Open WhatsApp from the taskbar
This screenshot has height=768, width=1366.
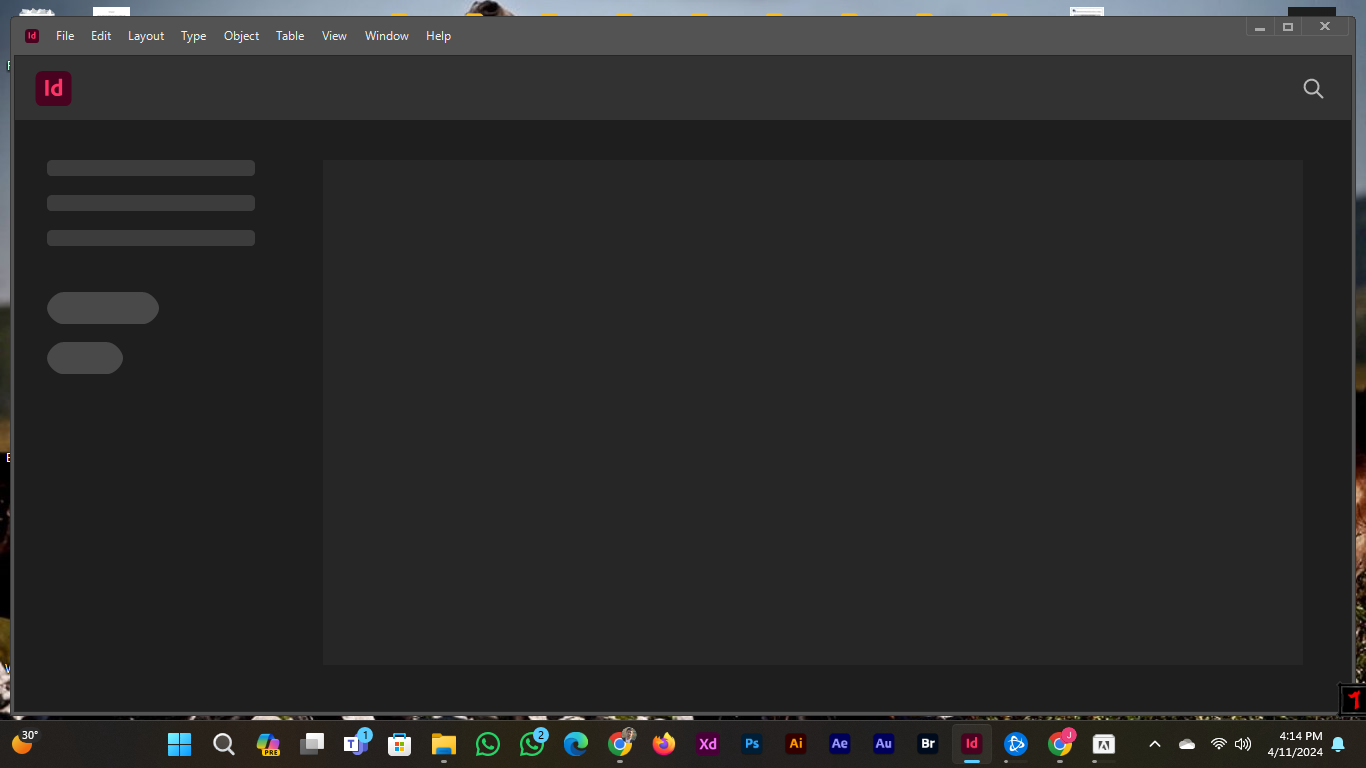coord(487,744)
